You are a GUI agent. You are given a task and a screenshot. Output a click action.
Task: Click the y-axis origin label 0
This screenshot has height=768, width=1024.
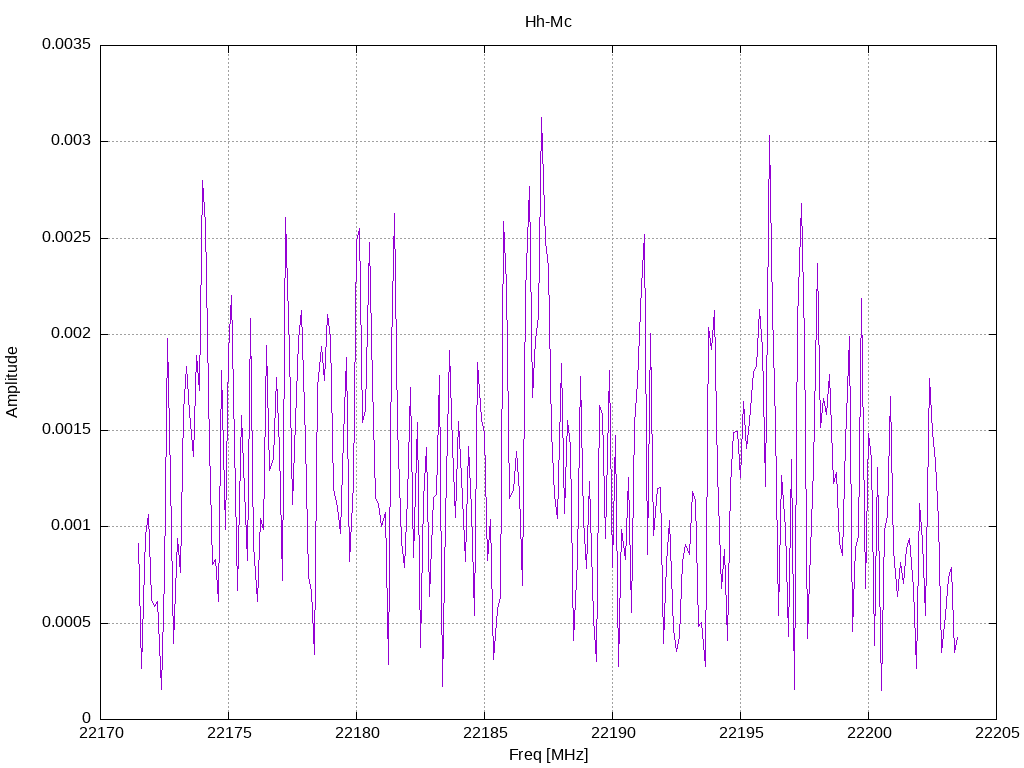click(x=87, y=718)
